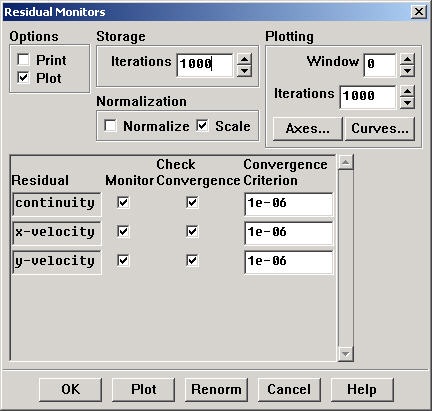Click residual list scrollbar down arrow

[x=345, y=354]
